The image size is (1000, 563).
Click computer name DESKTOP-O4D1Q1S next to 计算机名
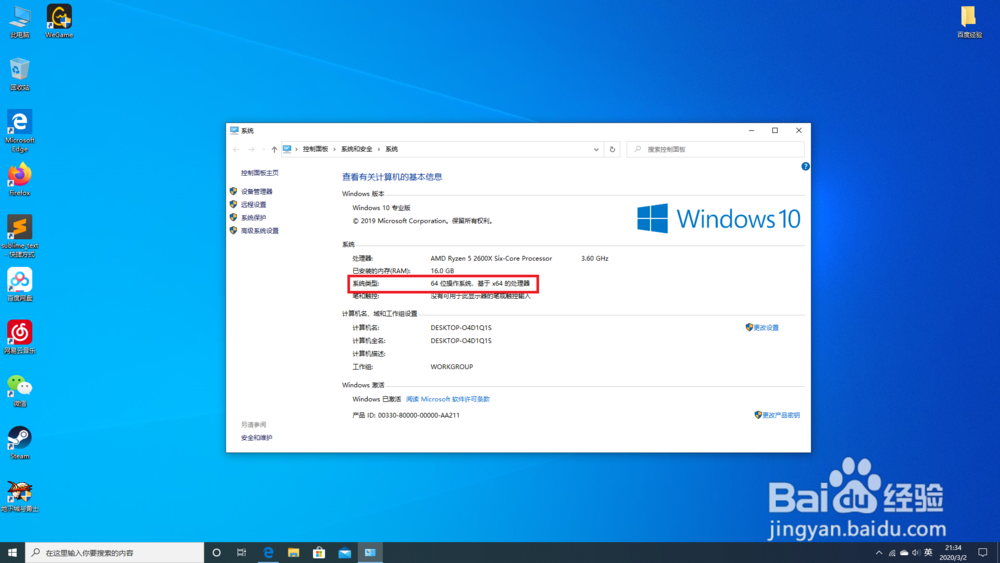[460, 328]
